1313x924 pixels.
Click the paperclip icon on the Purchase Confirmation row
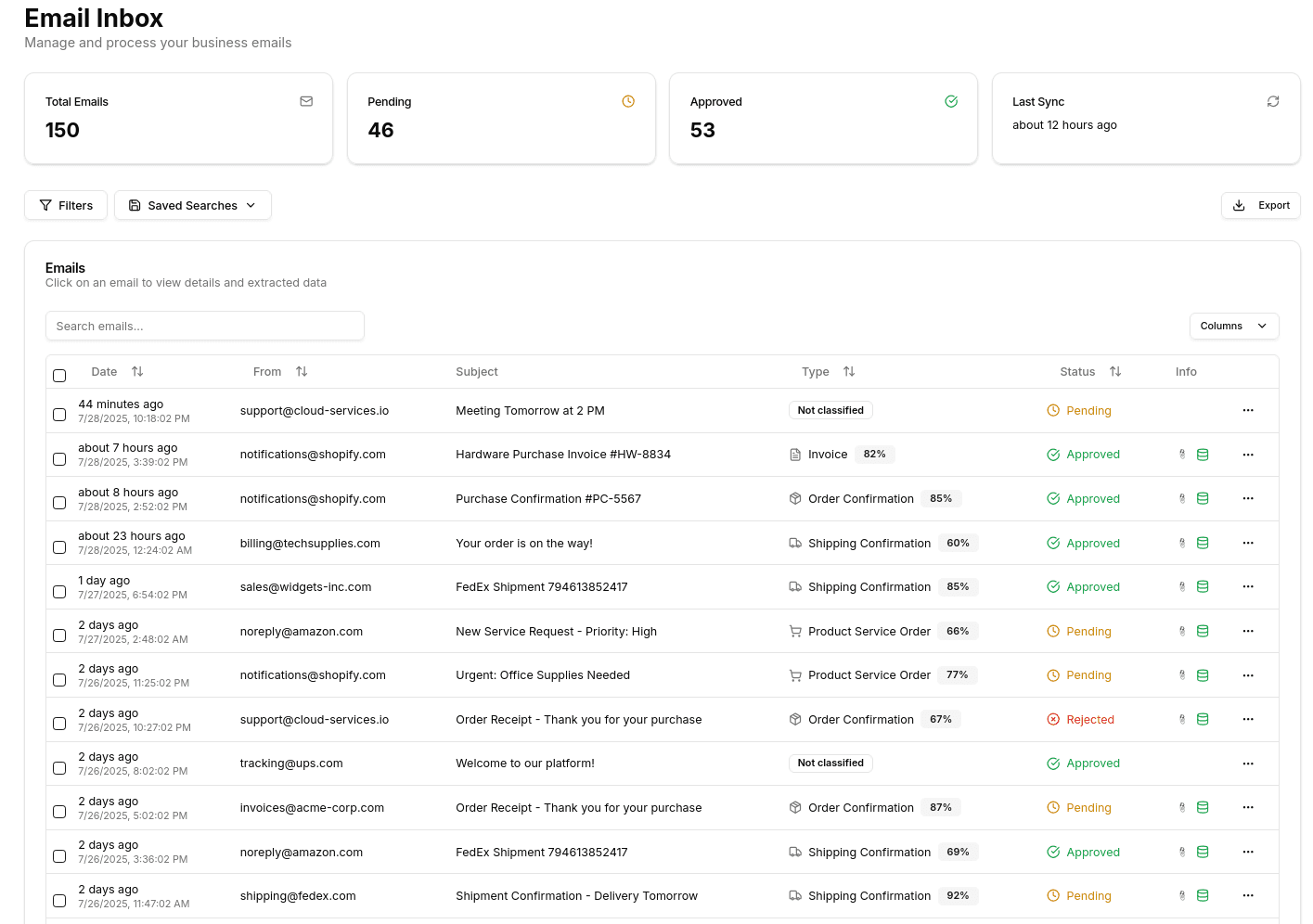tap(1181, 498)
